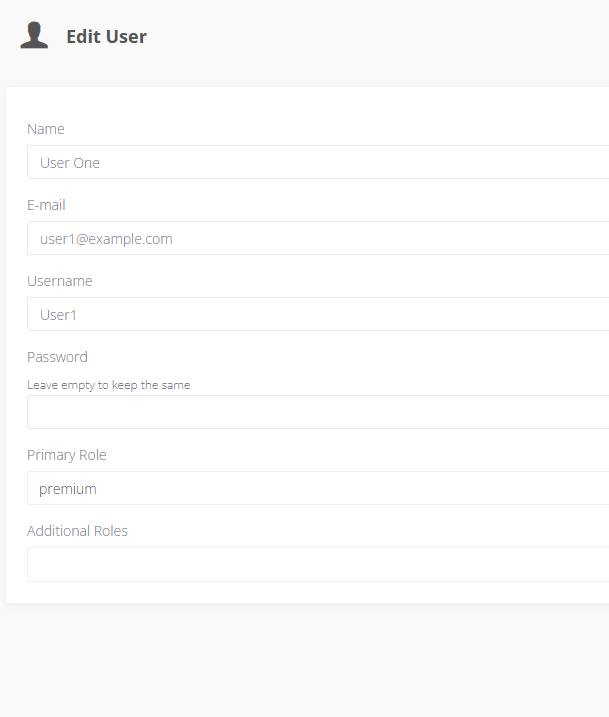
Task: Click the Additional Roles label
Action: click(77, 531)
